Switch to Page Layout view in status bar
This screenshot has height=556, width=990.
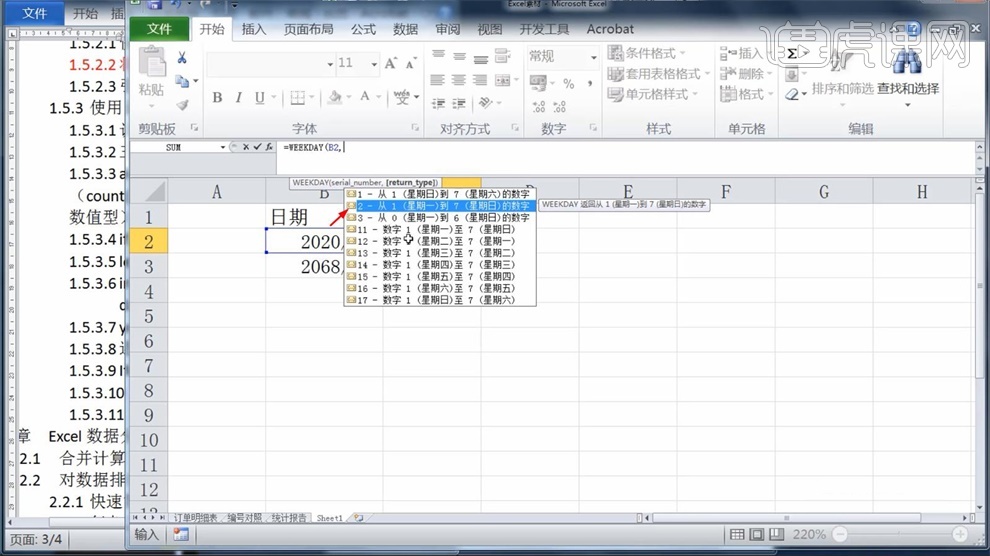pos(756,535)
